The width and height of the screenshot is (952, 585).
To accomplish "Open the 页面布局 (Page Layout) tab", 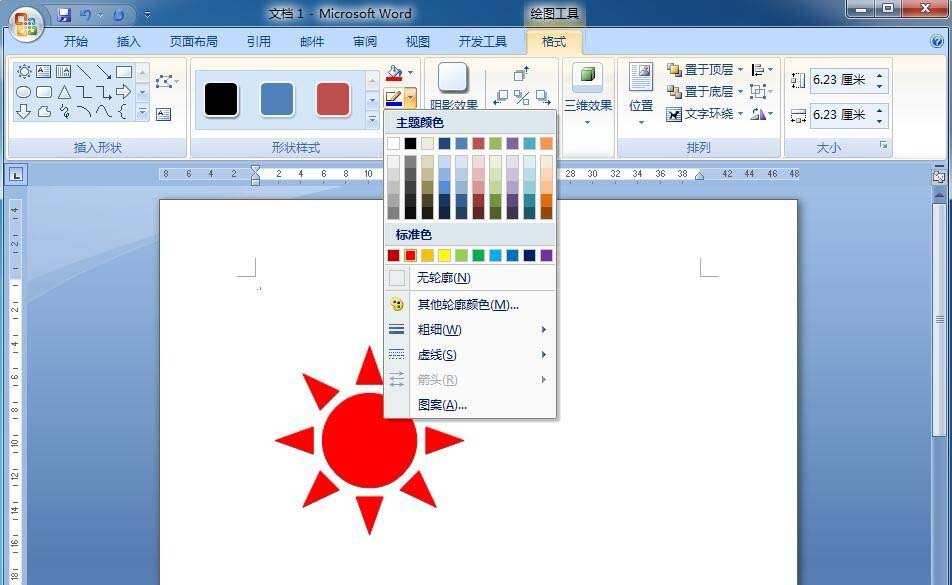I will [x=194, y=41].
